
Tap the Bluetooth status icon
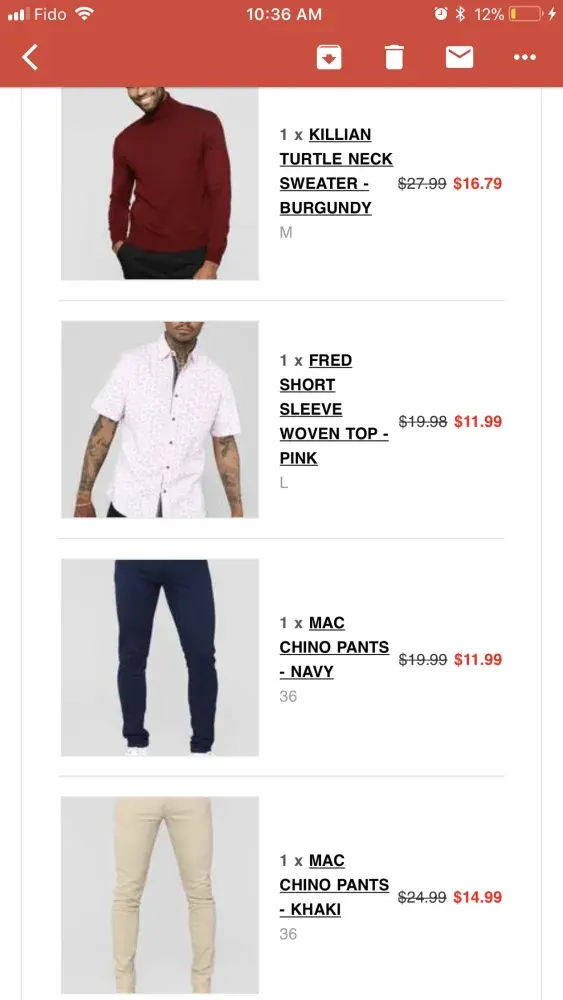click(460, 14)
